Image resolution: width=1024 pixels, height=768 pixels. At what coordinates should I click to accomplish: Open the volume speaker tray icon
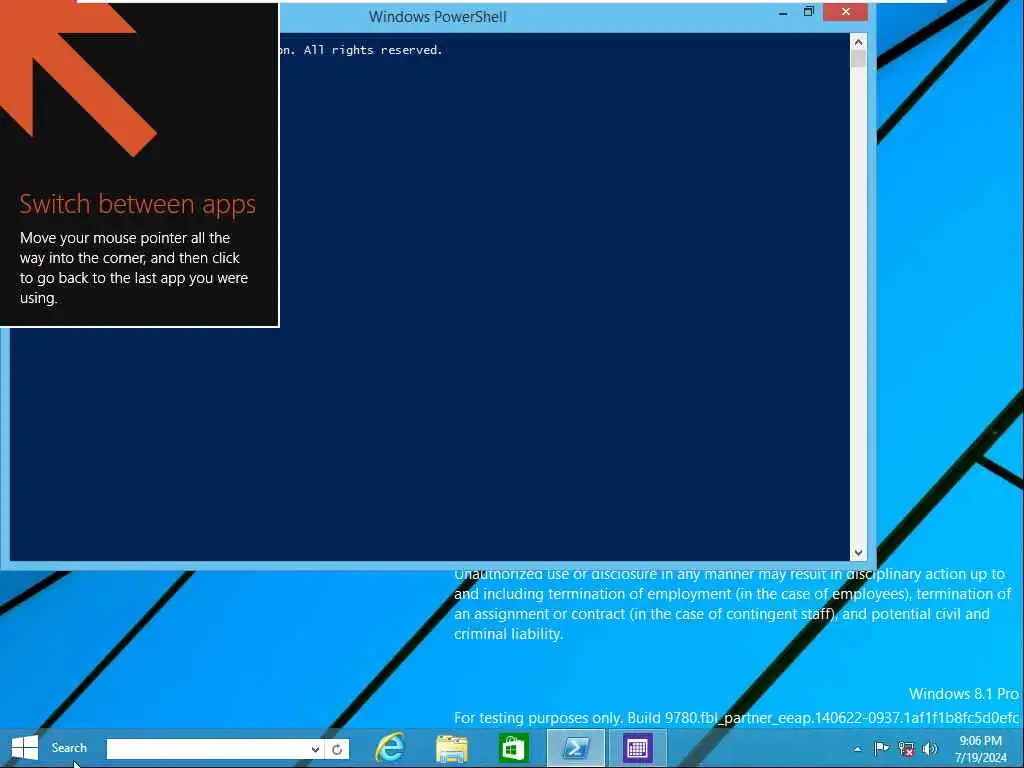929,749
